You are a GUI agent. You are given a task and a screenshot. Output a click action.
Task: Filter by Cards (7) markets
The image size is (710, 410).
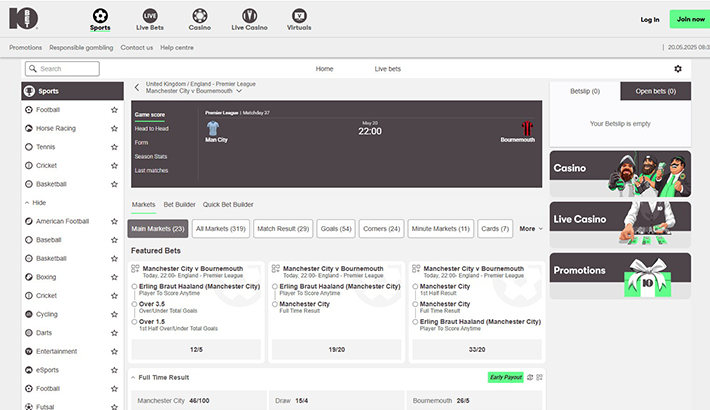(495, 229)
